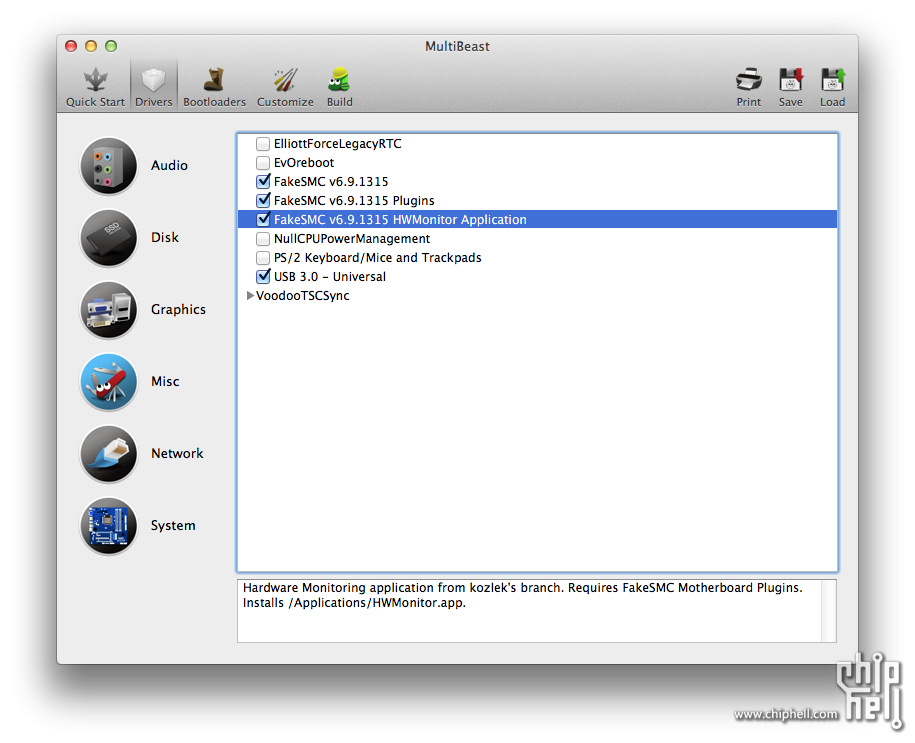Image resolution: width=915 pixels, height=743 pixels.
Task: Enable the NullCPUPowerManagement checkbox
Action: [263, 239]
